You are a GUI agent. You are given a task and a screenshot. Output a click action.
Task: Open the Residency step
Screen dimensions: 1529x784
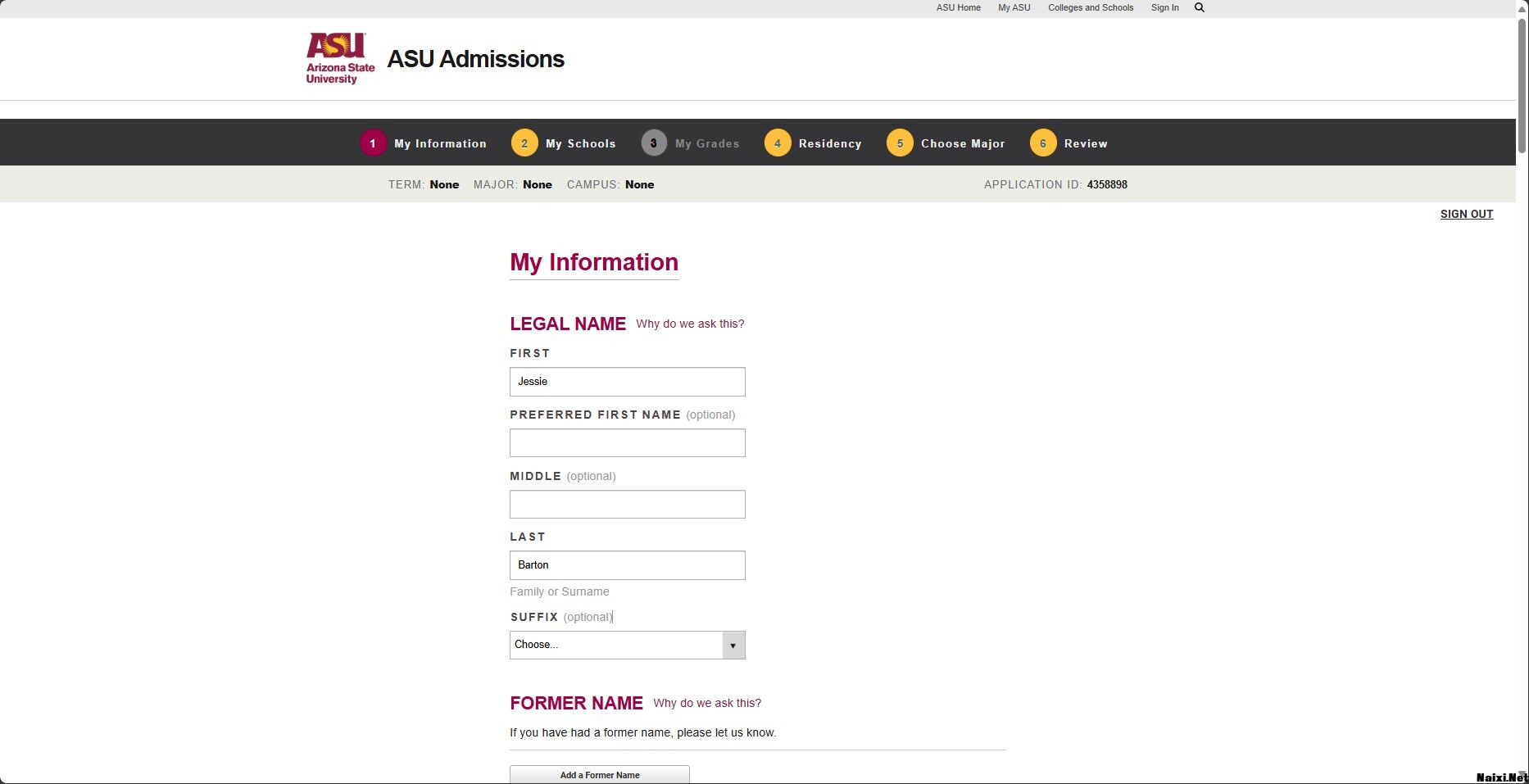point(830,144)
